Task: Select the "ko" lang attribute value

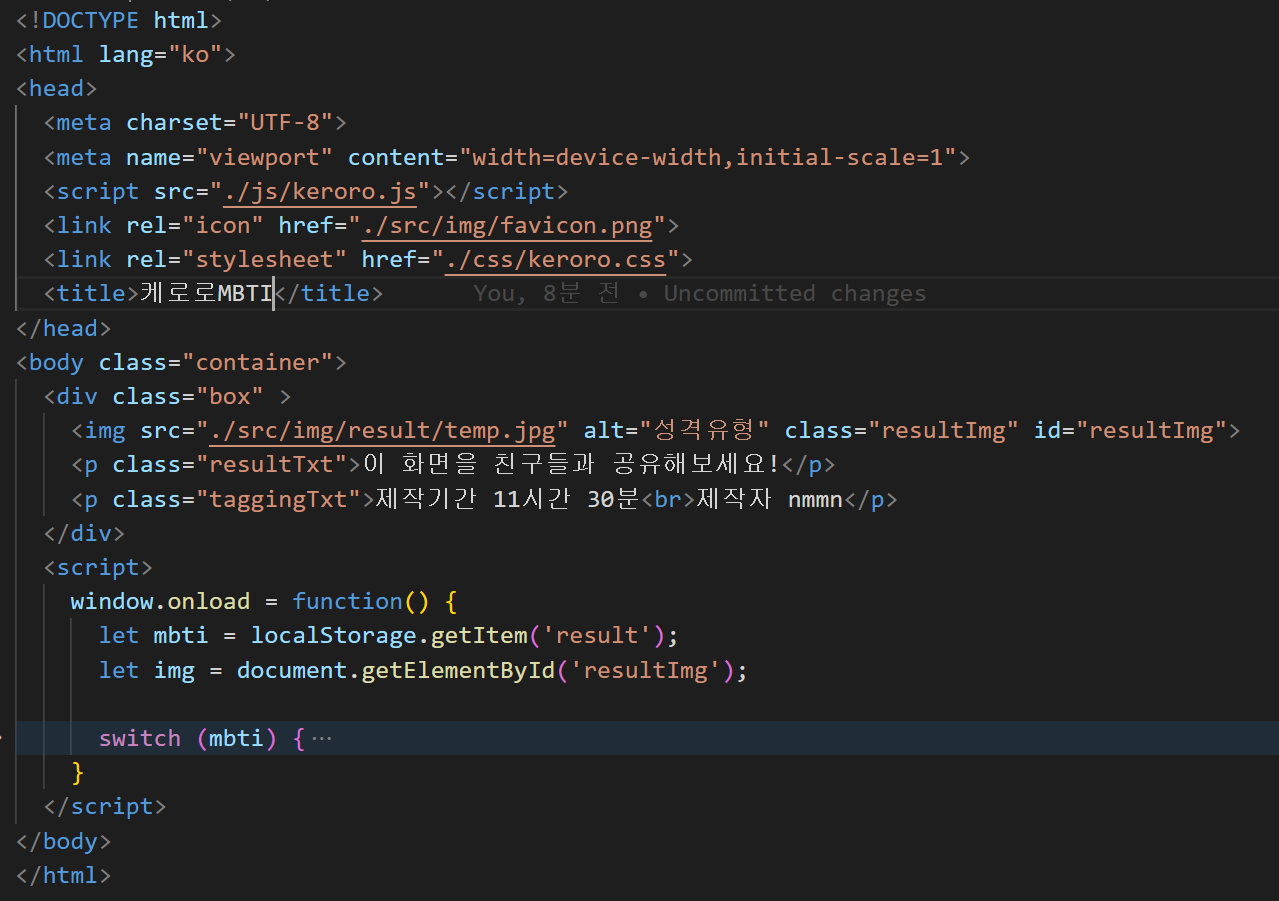Action: [x=196, y=54]
